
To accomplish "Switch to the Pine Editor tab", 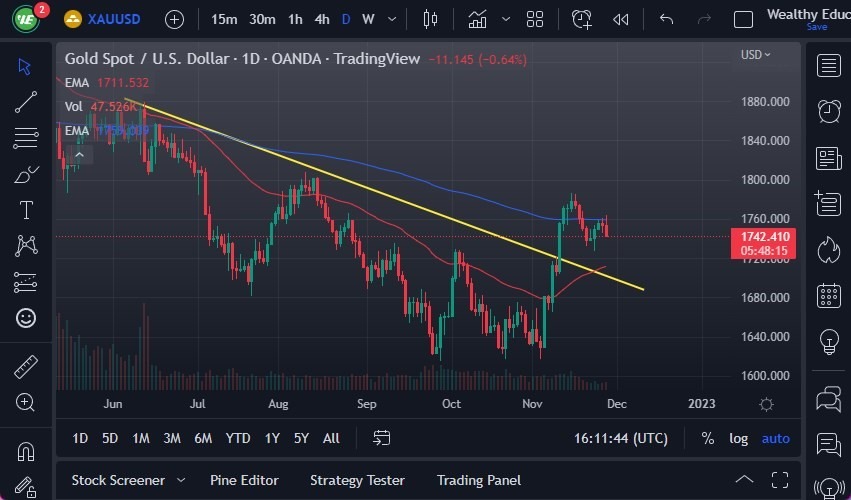I will coord(244,480).
